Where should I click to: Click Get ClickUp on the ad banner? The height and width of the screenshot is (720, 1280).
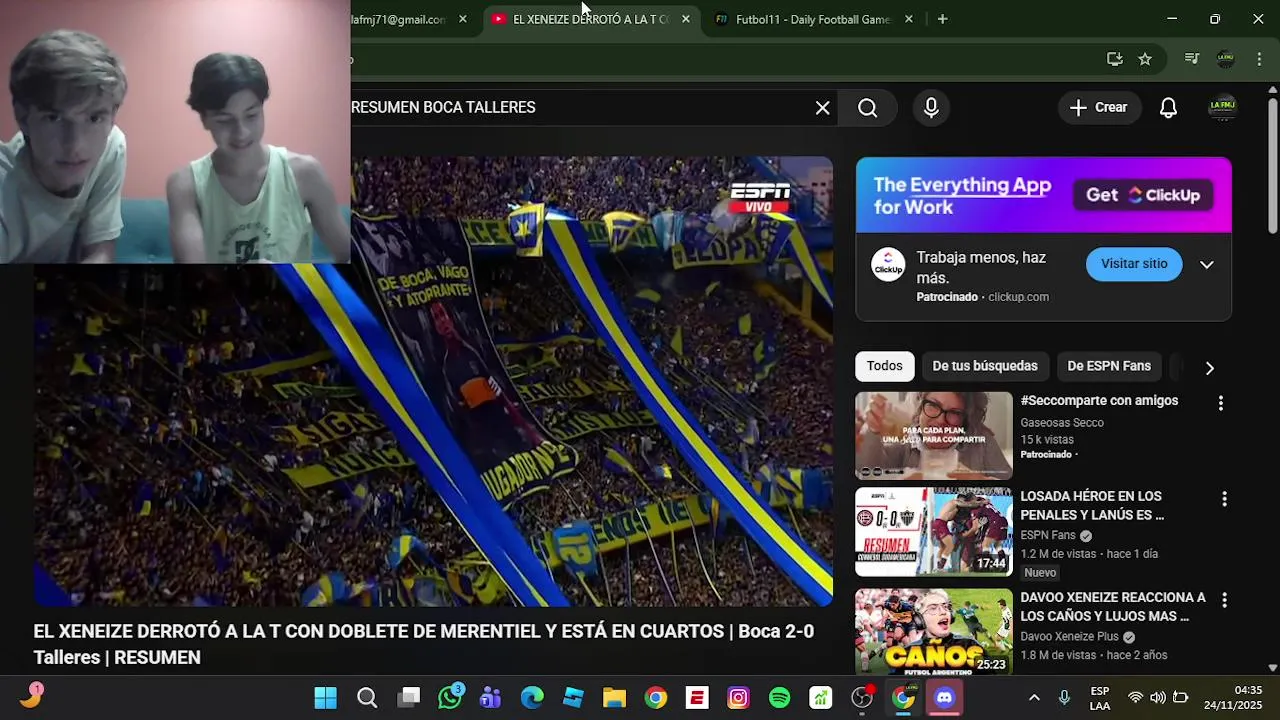[1143, 195]
